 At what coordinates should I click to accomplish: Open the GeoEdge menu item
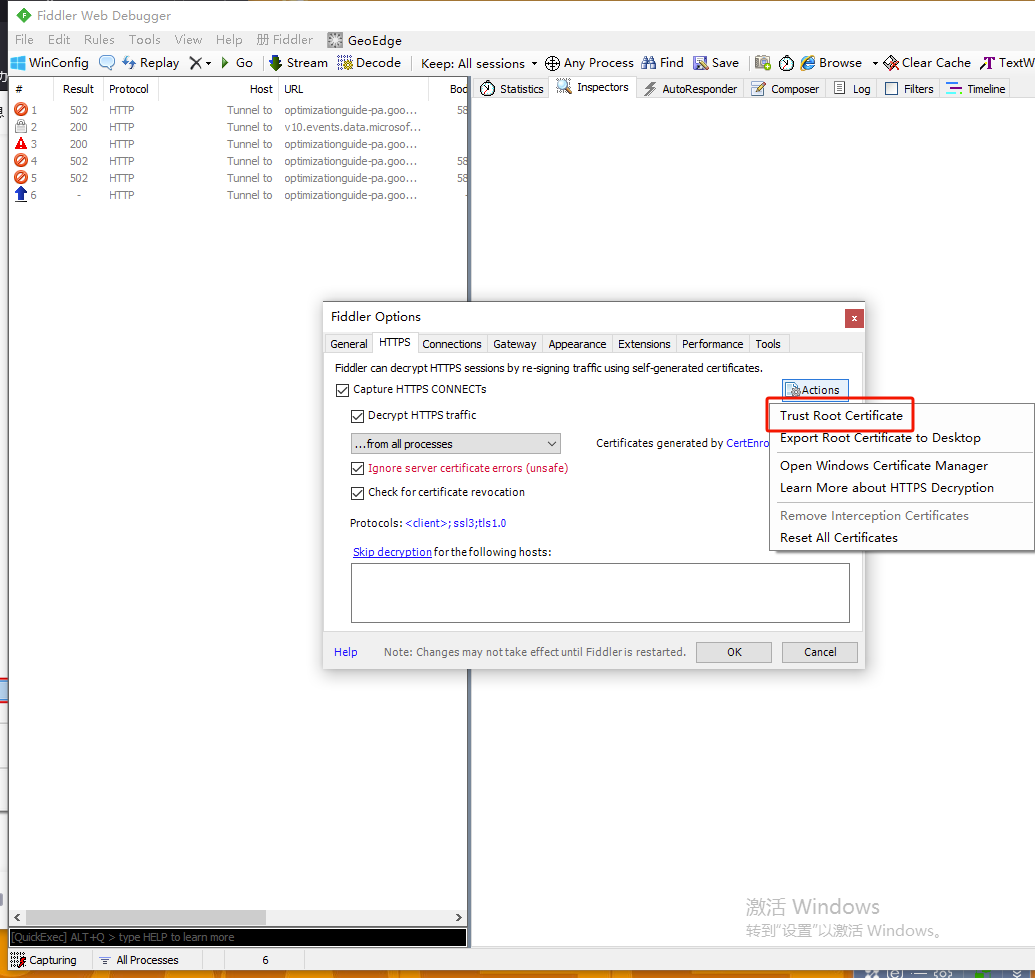365,40
